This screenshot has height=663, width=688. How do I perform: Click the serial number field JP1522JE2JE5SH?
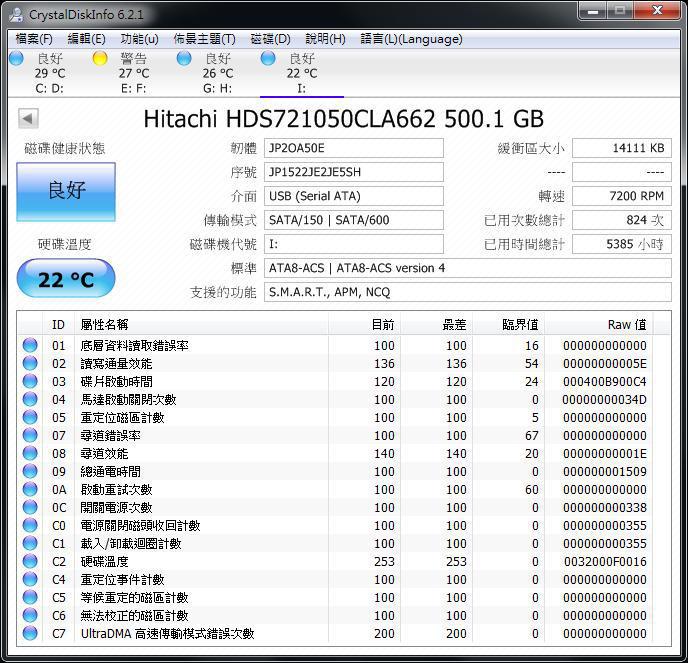pos(354,172)
